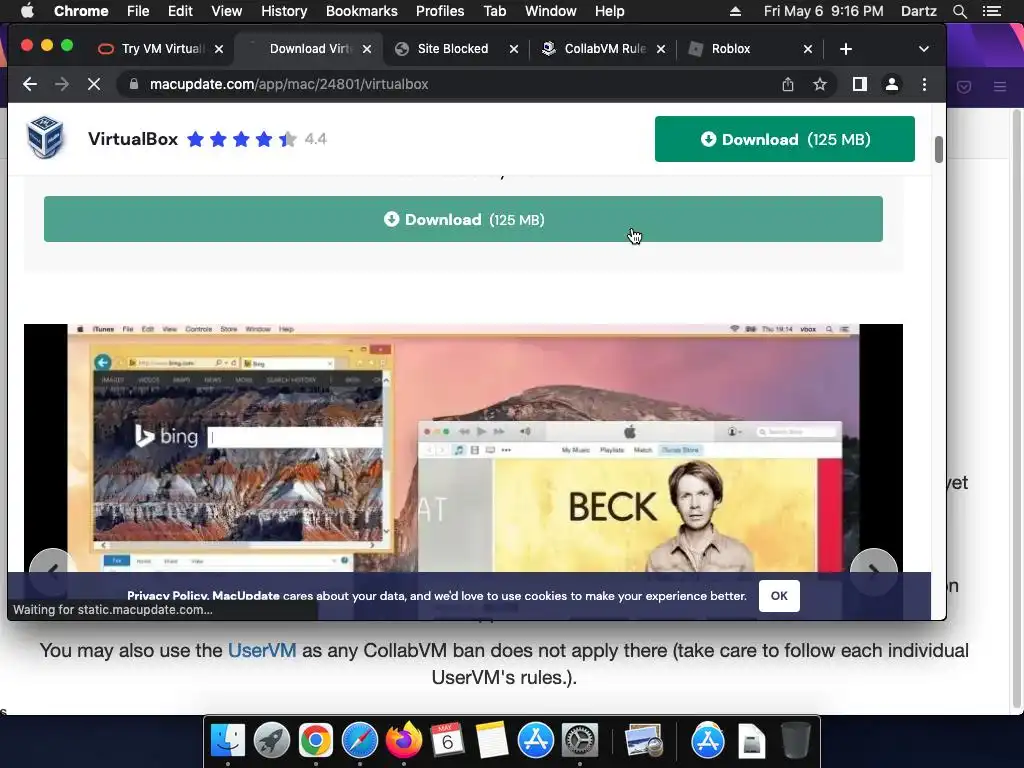The height and width of the screenshot is (768, 1024).
Task: Open the Profiles menu
Action: pos(440,11)
